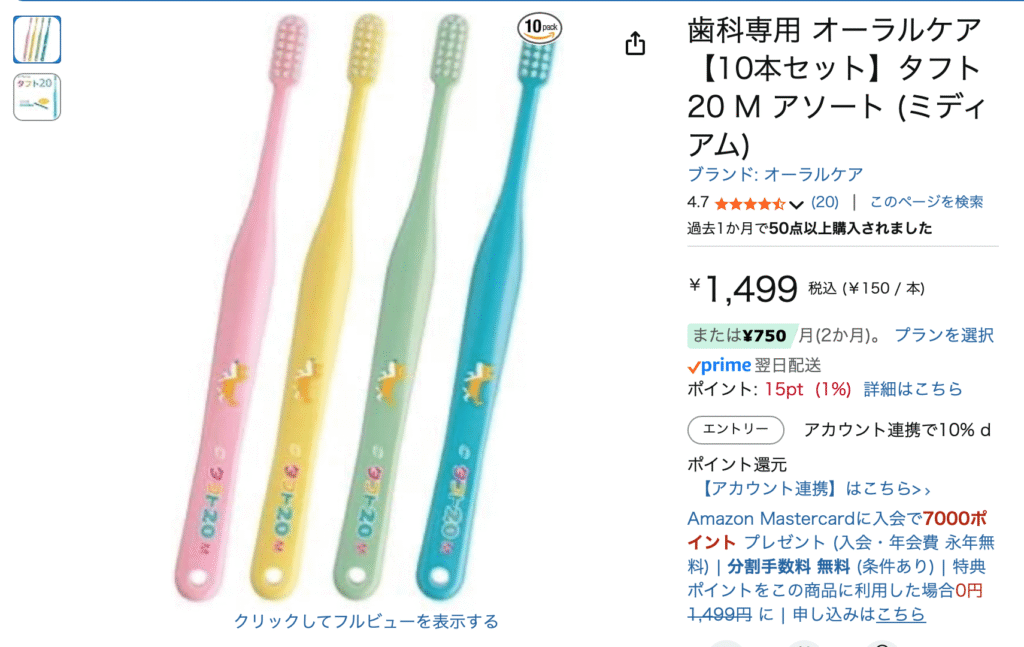Select the second タフト20 package thumbnail
The height and width of the screenshot is (647, 1024).
pos(37,97)
